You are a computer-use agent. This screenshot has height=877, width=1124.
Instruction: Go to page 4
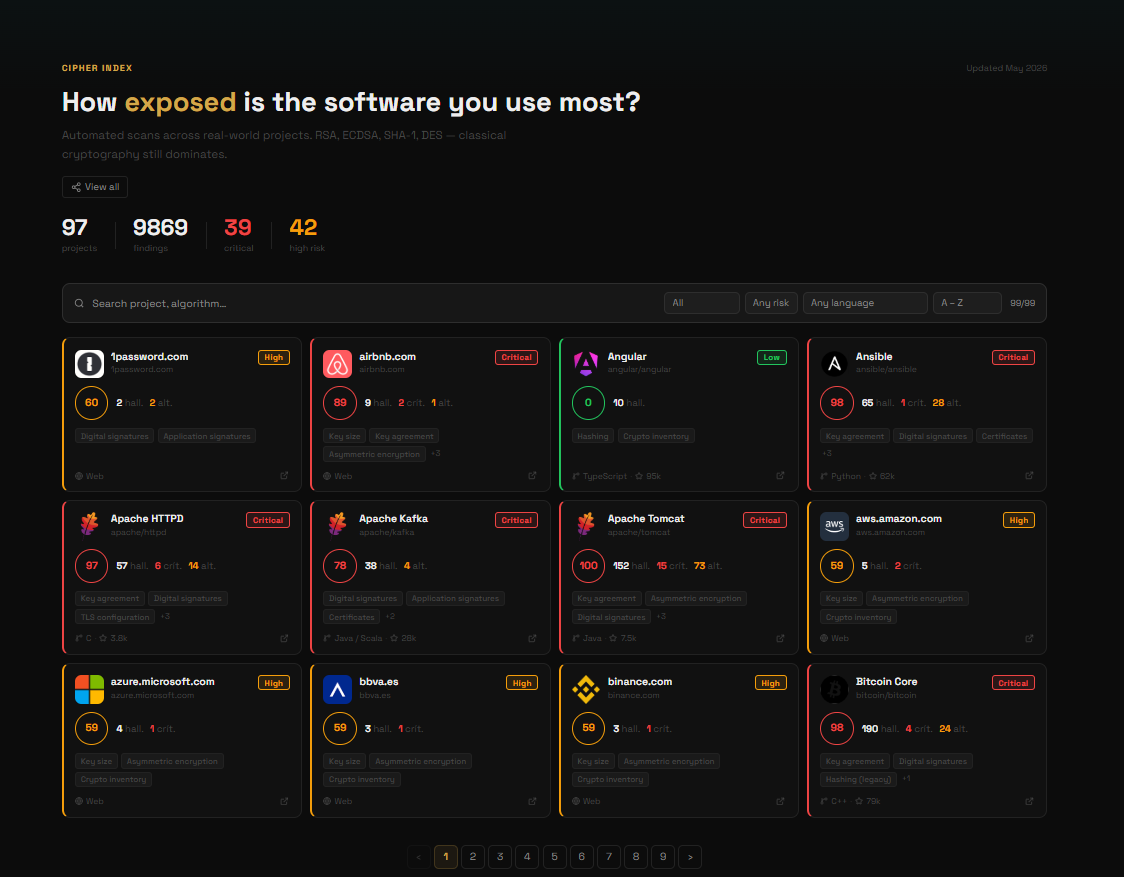pyautogui.click(x=528, y=856)
